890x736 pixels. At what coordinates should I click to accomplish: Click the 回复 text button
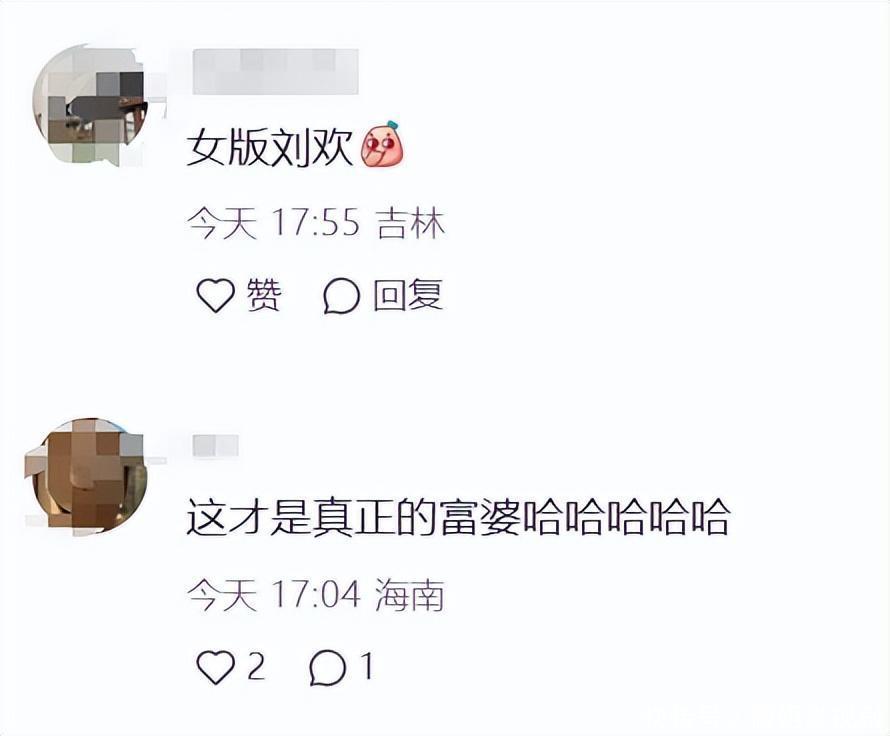coord(408,295)
